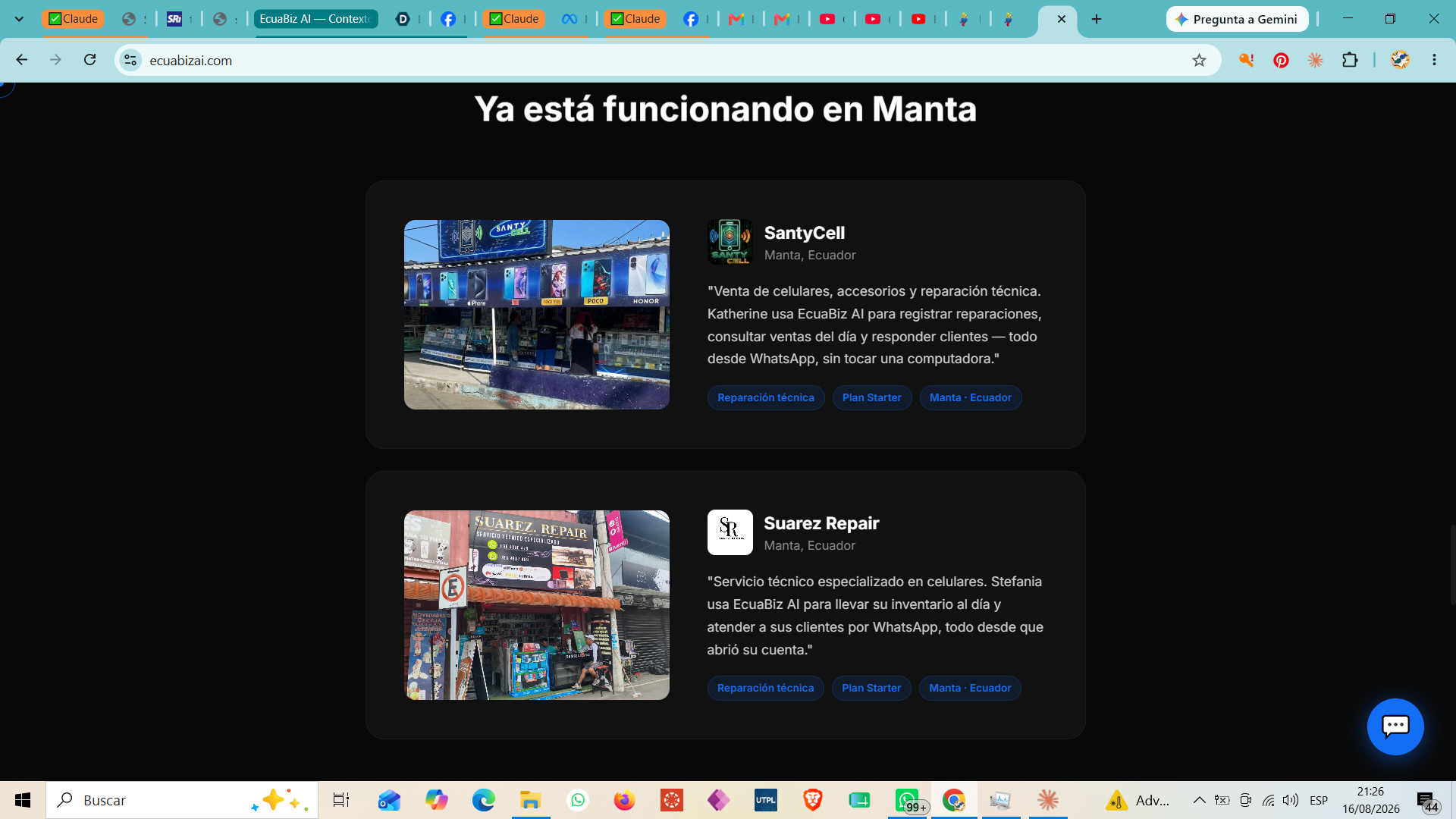Show hidden system tray icons
This screenshot has width=1456, height=819.
click(1199, 800)
